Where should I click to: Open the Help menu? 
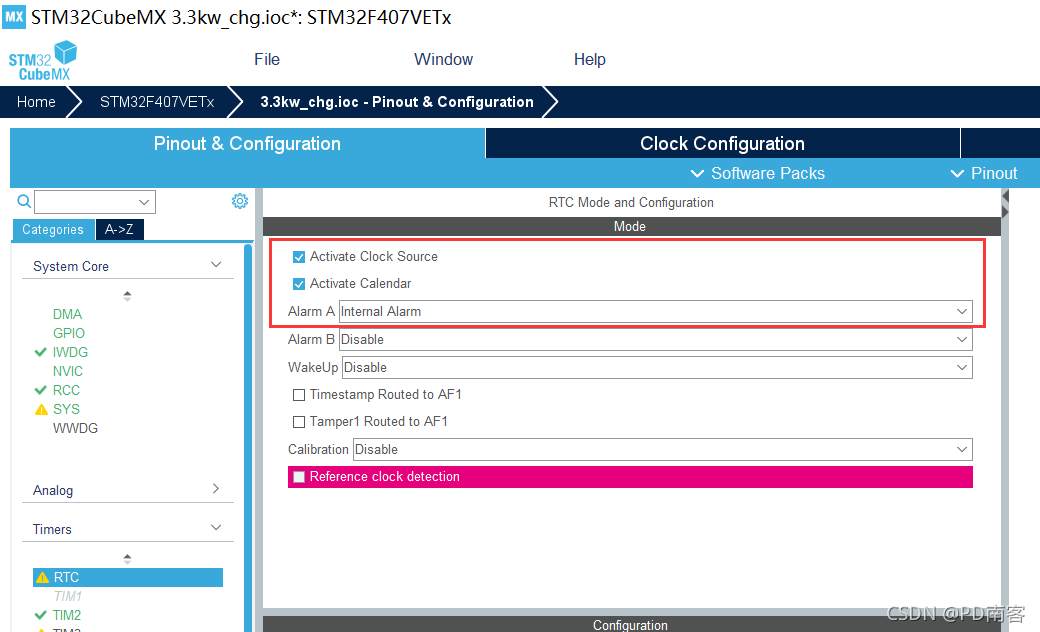[590, 59]
